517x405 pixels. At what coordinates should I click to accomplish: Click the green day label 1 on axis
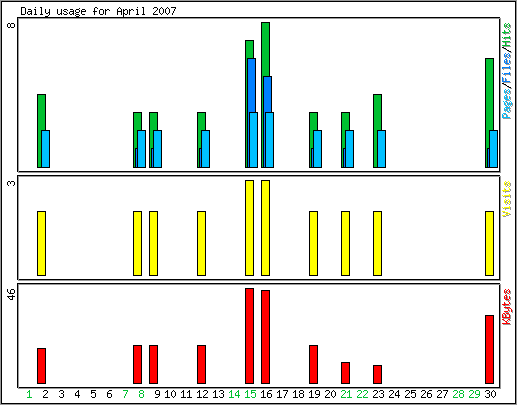[x=29, y=394]
